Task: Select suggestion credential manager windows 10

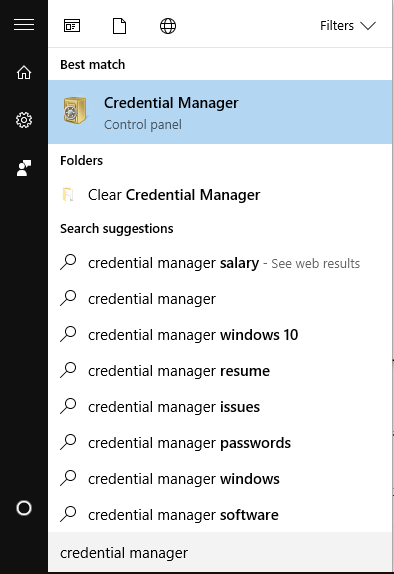Action: tap(220, 335)
